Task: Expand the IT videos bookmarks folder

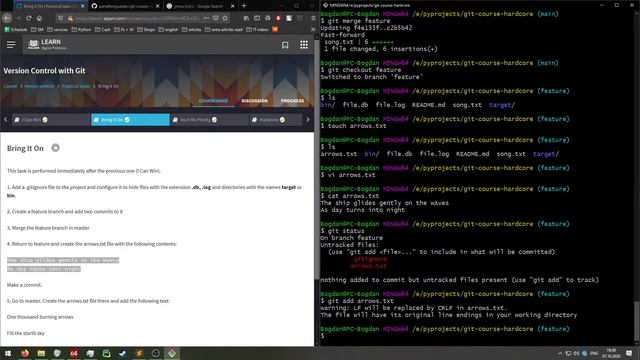Action: pos(258,29)
